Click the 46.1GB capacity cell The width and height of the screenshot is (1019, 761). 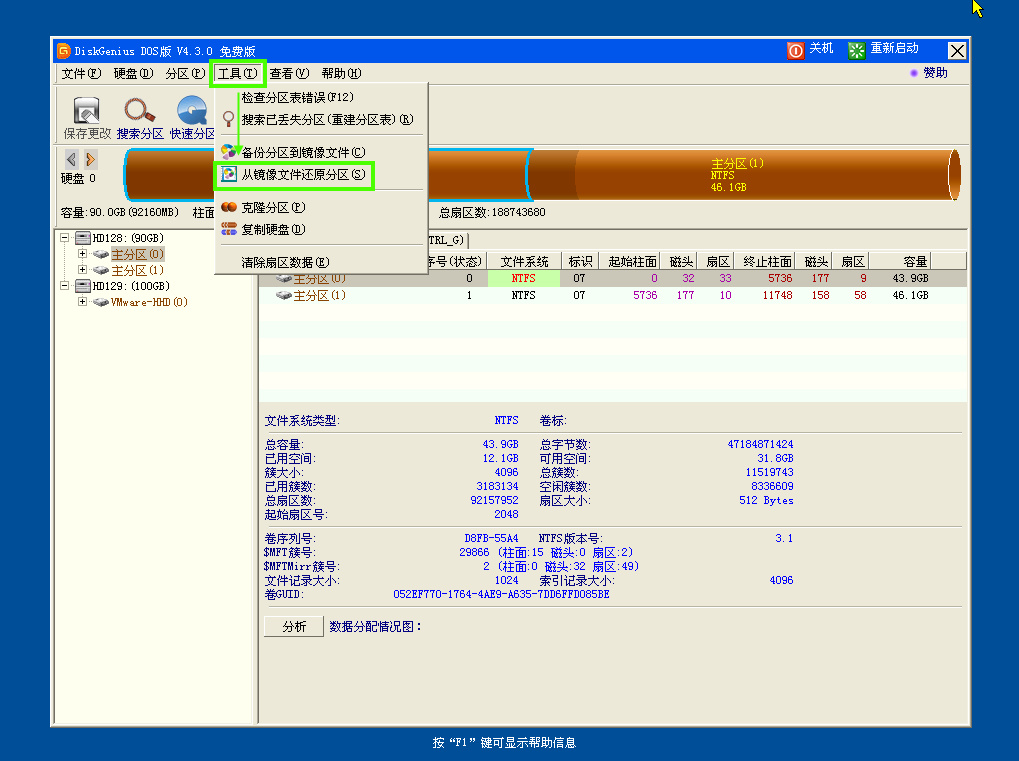coord(910,295)
